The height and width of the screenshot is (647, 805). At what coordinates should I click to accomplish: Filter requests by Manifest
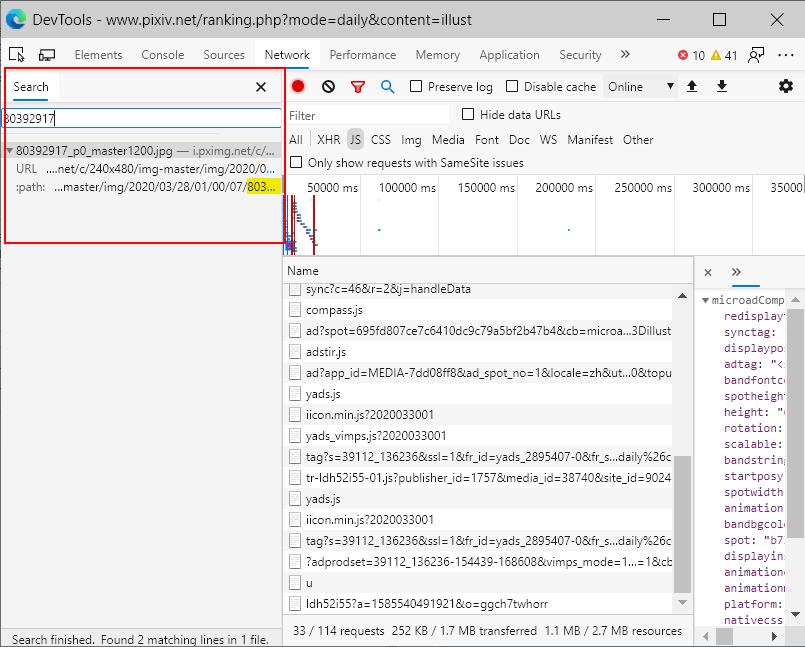click(x=590, y=140)
